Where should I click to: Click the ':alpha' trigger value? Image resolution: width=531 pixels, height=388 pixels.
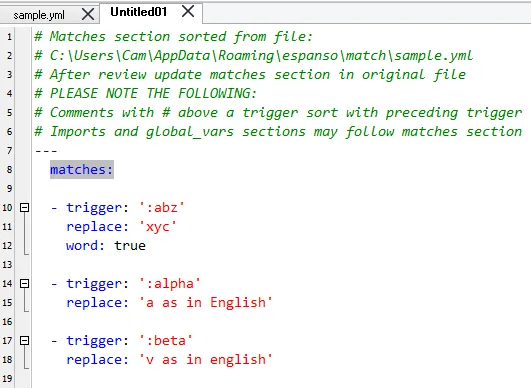click(170, 283)
